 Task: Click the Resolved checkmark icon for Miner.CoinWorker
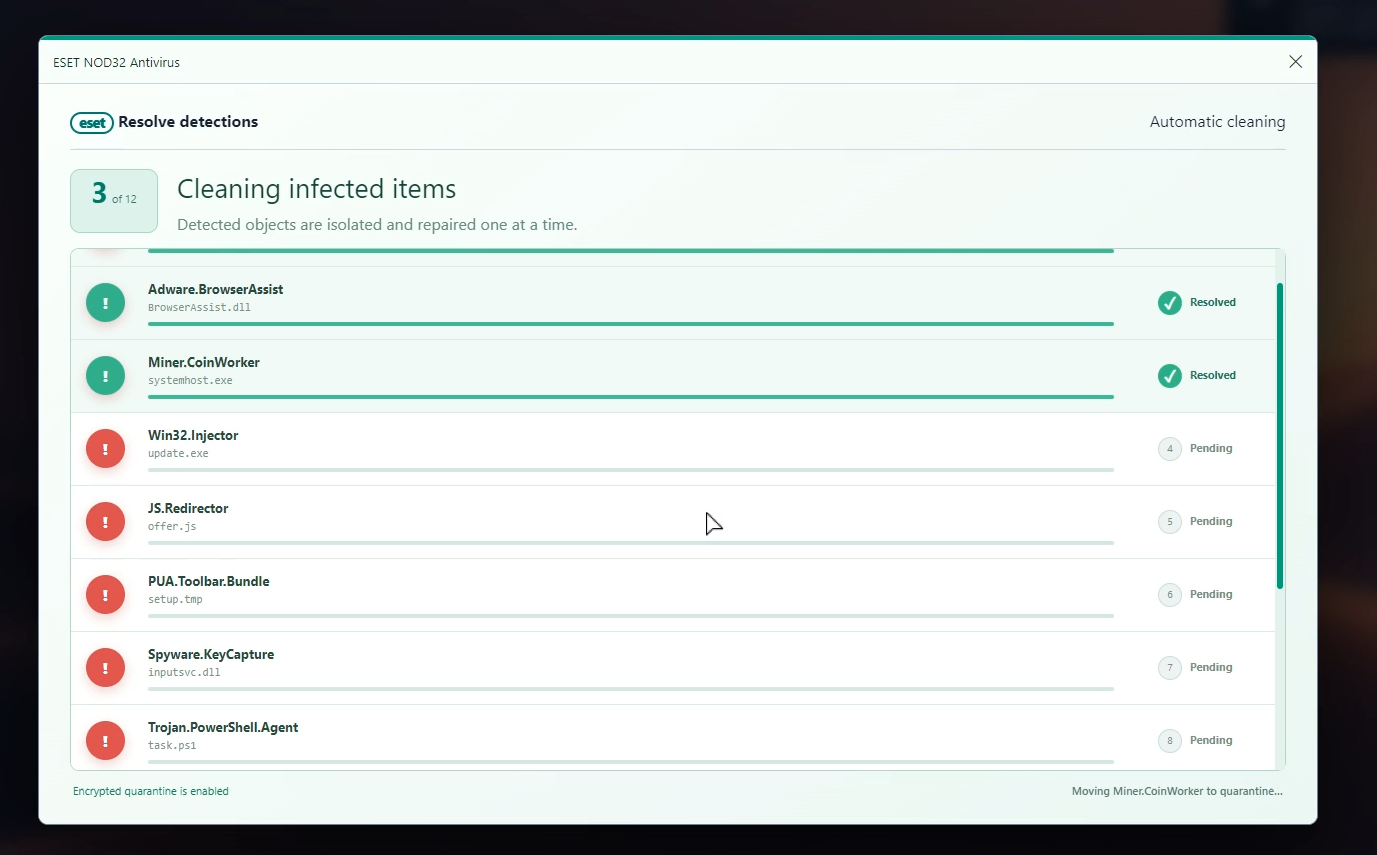(x=1170, y=376)
